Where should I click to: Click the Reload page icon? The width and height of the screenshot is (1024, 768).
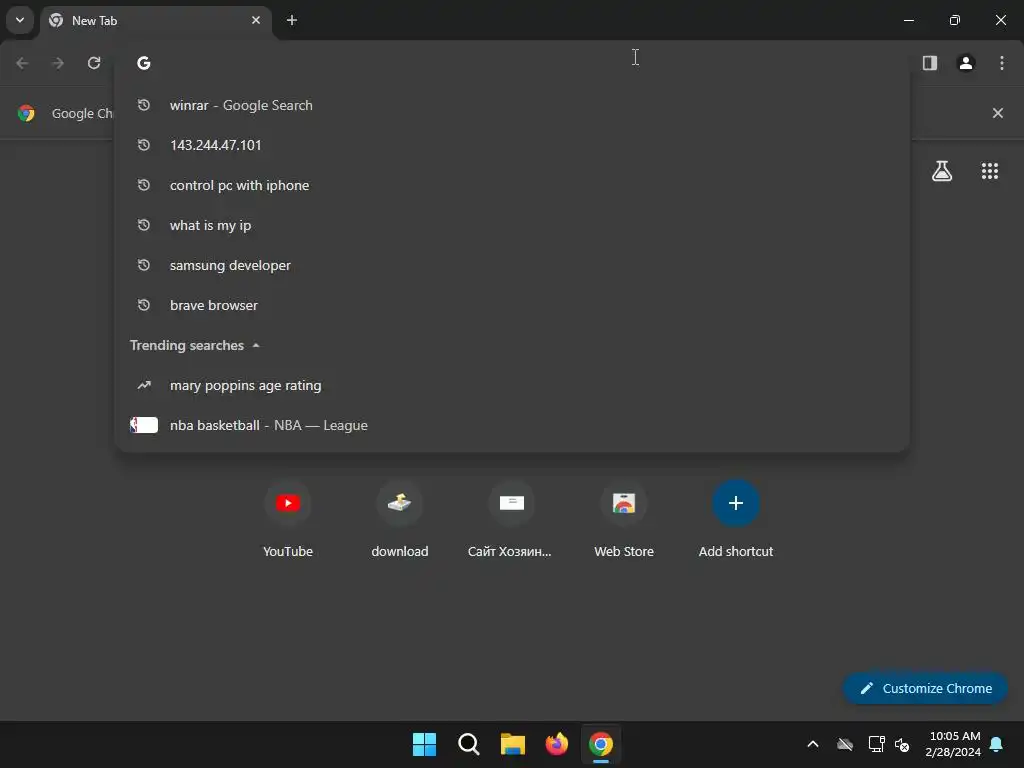[94, 63]
